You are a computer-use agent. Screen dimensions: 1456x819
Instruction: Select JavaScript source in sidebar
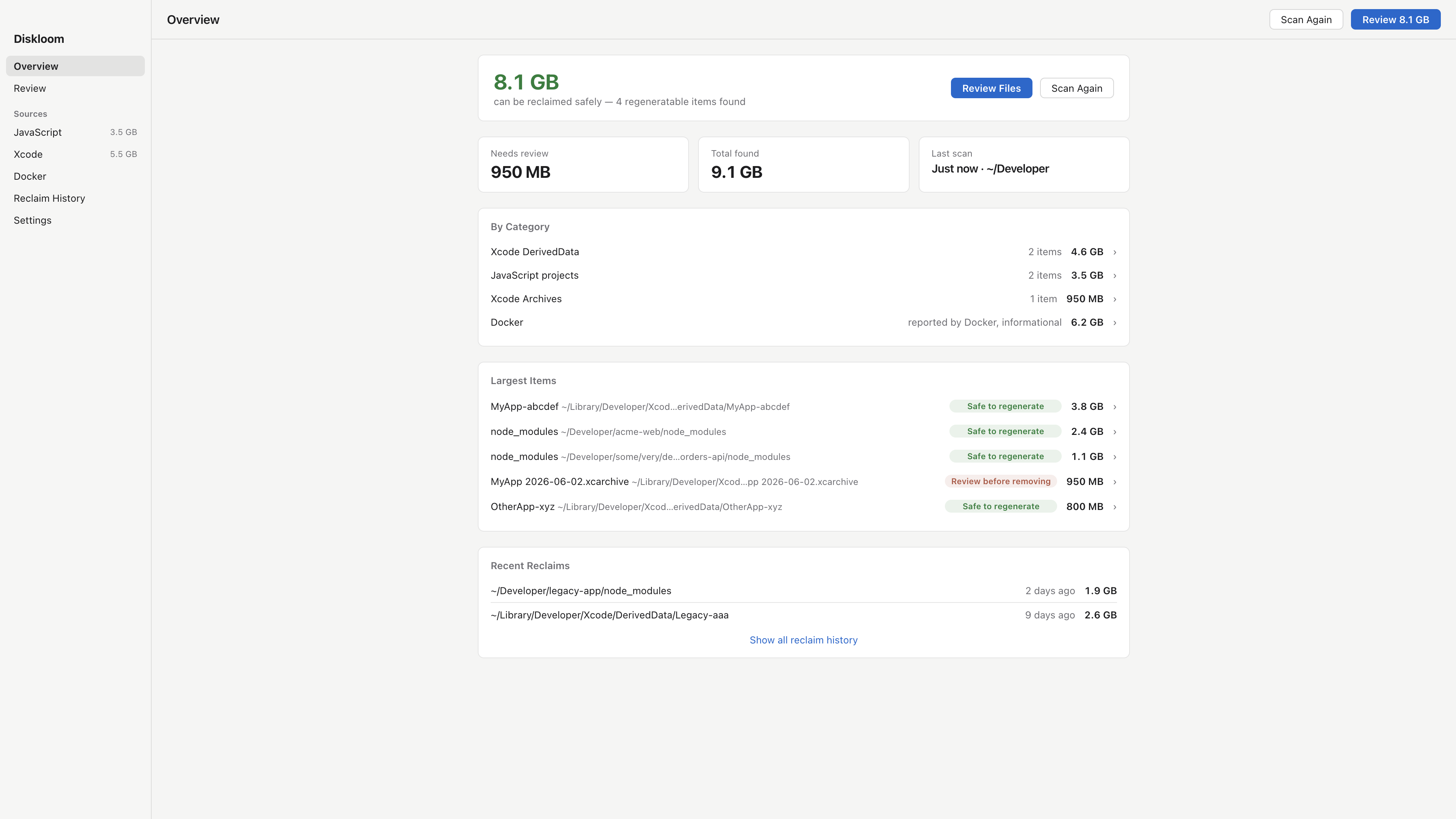tap(75, 132)
